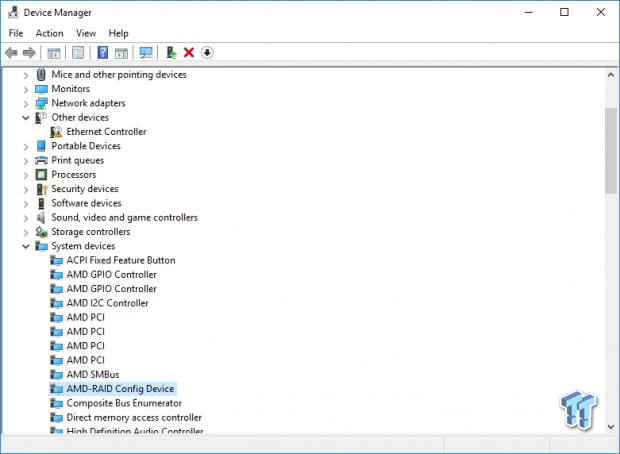Click the System devices folder icon
Screen dimensions: 620x454
click(x=41, y=246)
